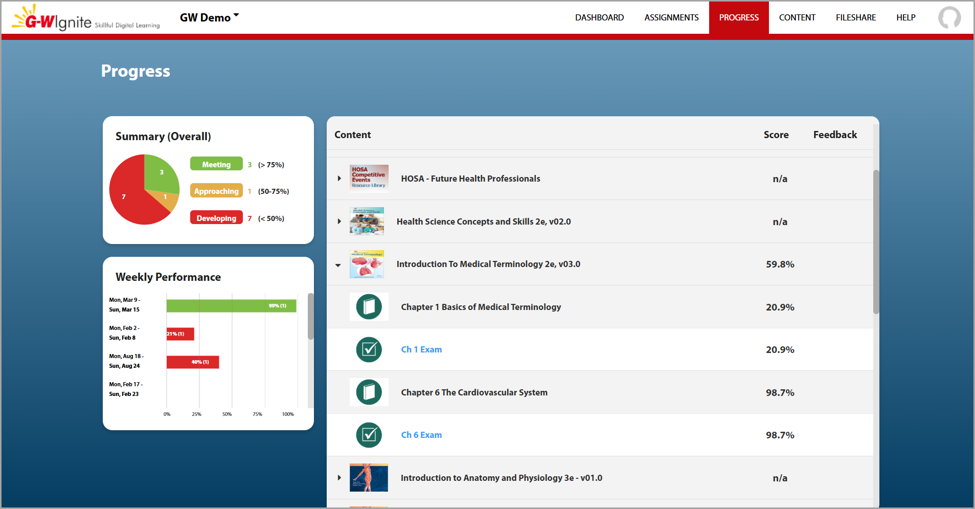
Task: Click the Content column header
Action: point(353,135)
